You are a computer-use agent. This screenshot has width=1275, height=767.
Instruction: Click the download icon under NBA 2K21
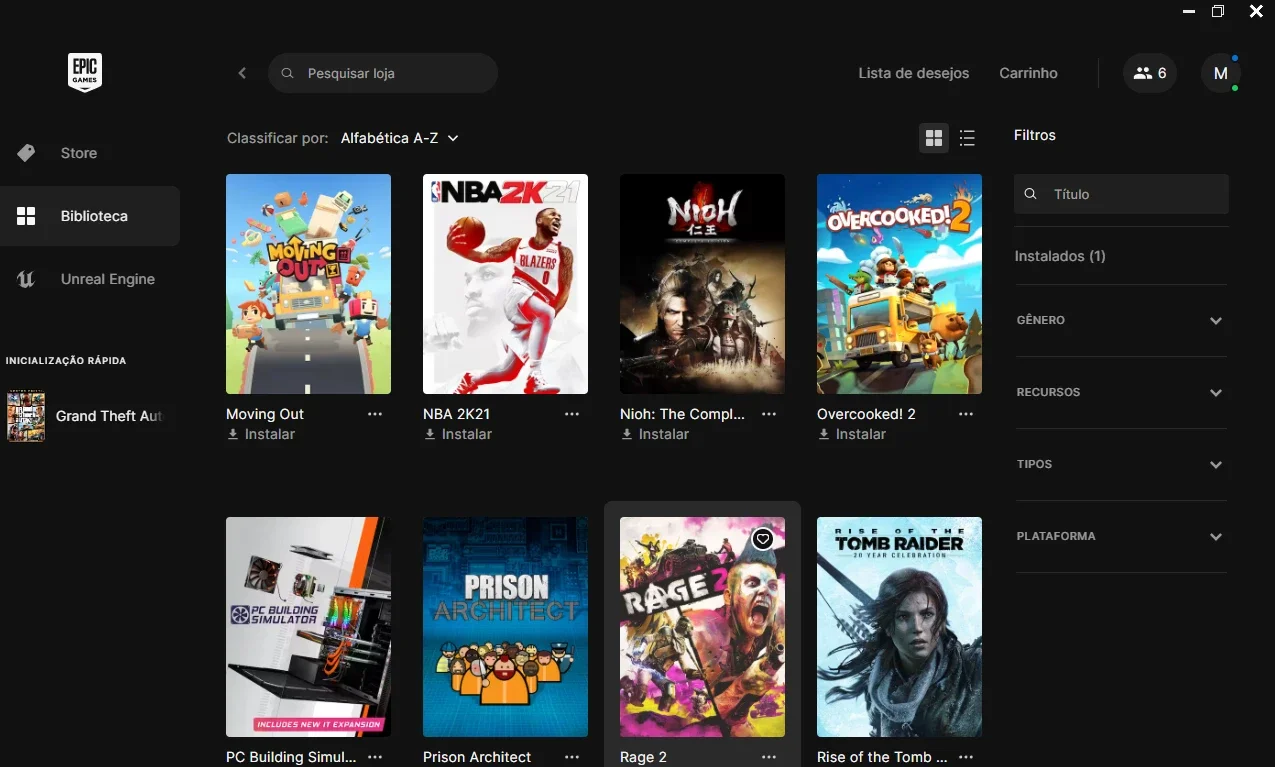(x=430, y=435)
